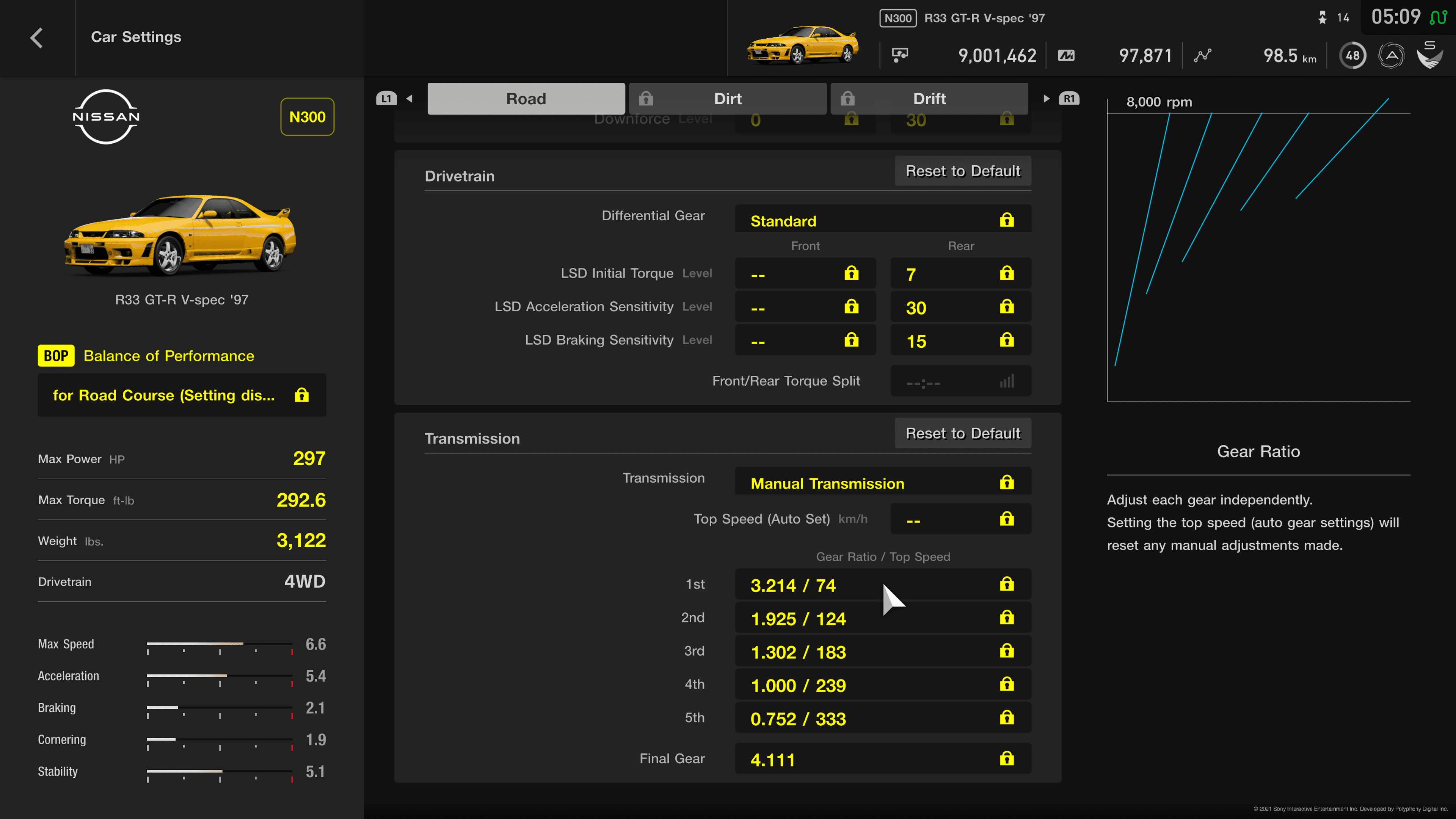Image resolution: width=1456 pixels, height=819 pixels.
Task: Click the Nissan logo emblem
Action: pos(106,117)
